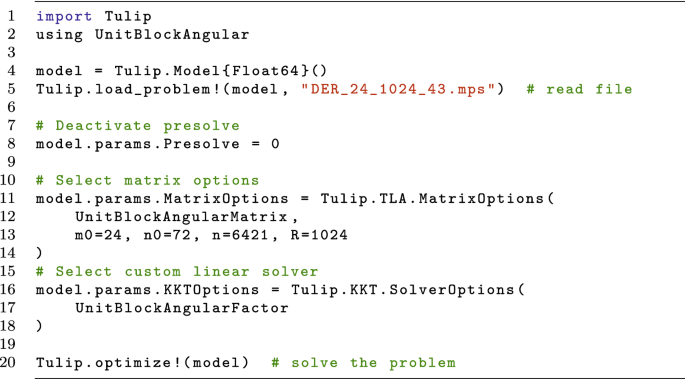Click 'Tulip.TLA.MatrixOptions(' on line 11
The width and height of the screenshot is (685, 379).
(x=438, y=199)
